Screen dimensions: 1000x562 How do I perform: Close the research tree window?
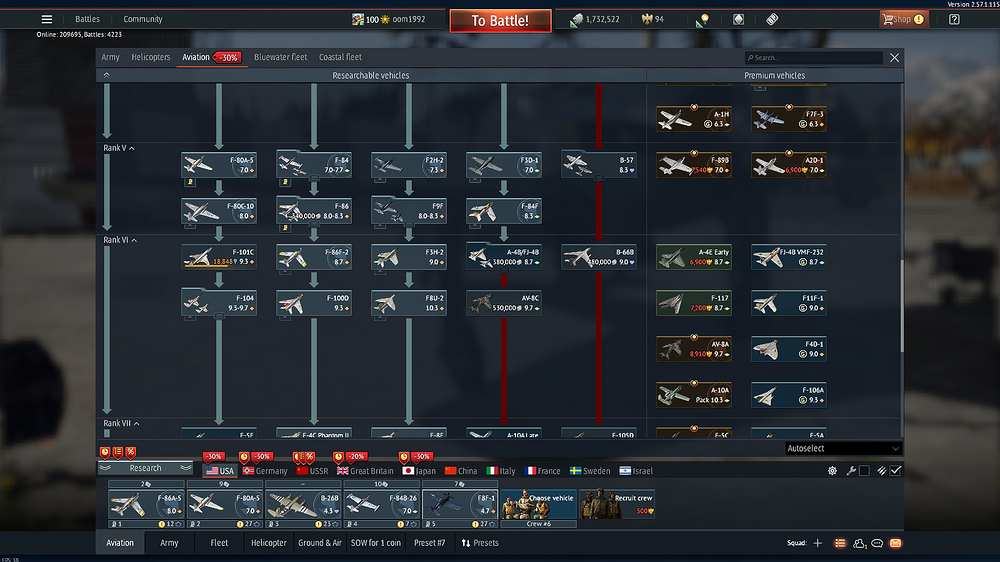tap(894, 57)
